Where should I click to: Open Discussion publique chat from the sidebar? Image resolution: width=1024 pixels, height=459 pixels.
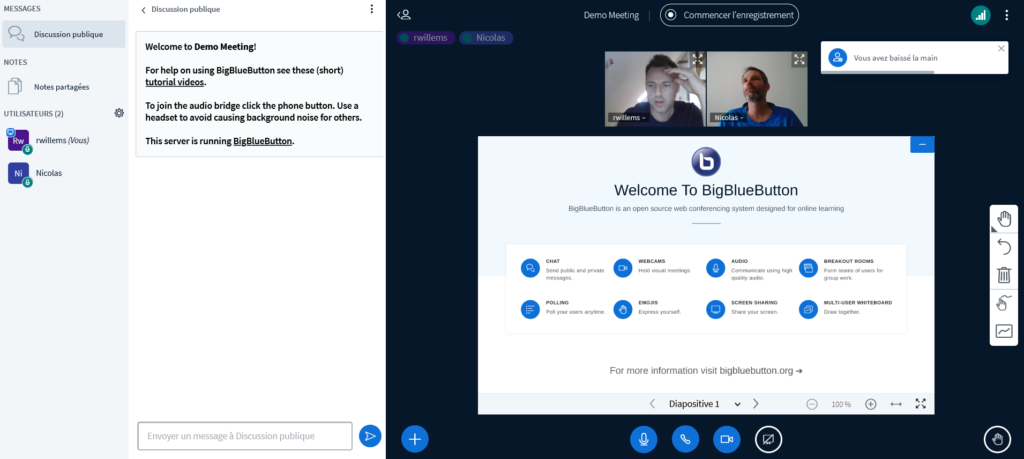coord(63,34)
